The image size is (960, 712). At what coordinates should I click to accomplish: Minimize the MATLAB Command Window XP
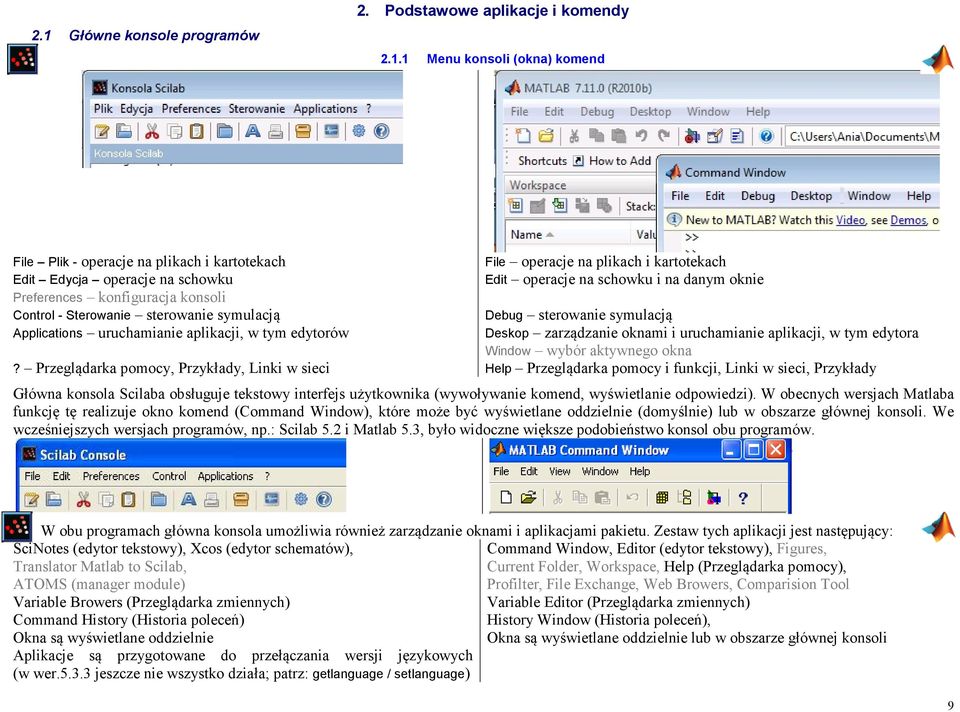tap(731, 450)
